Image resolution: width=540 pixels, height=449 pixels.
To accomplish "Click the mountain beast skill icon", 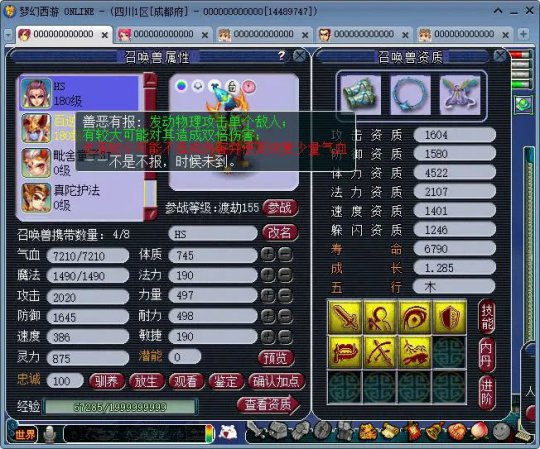I will (414, 352).
